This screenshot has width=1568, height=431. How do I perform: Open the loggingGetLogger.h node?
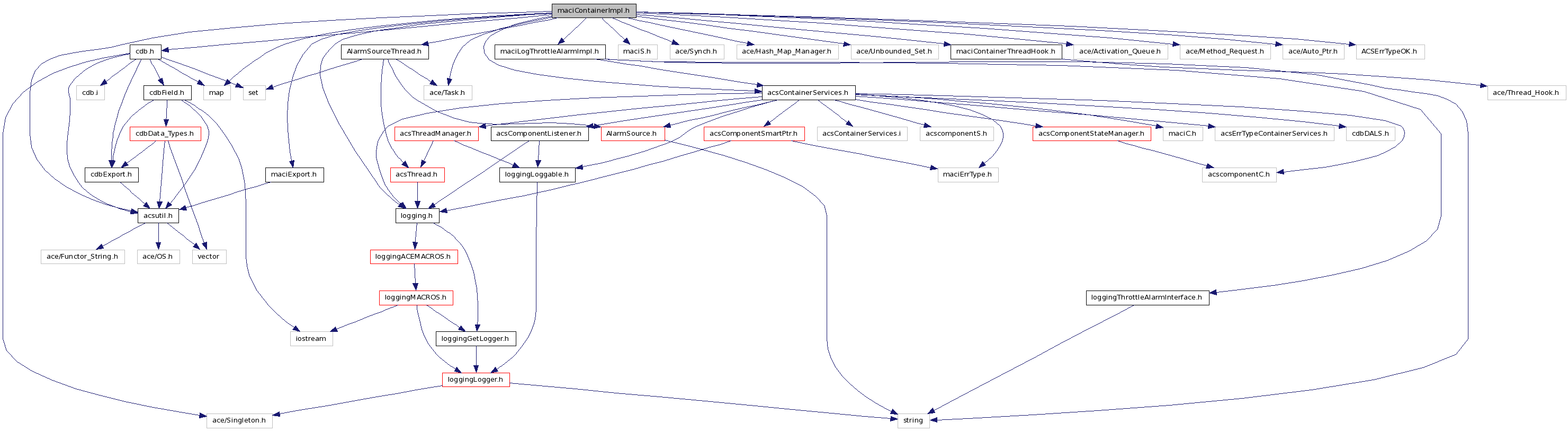coord(476,339)
